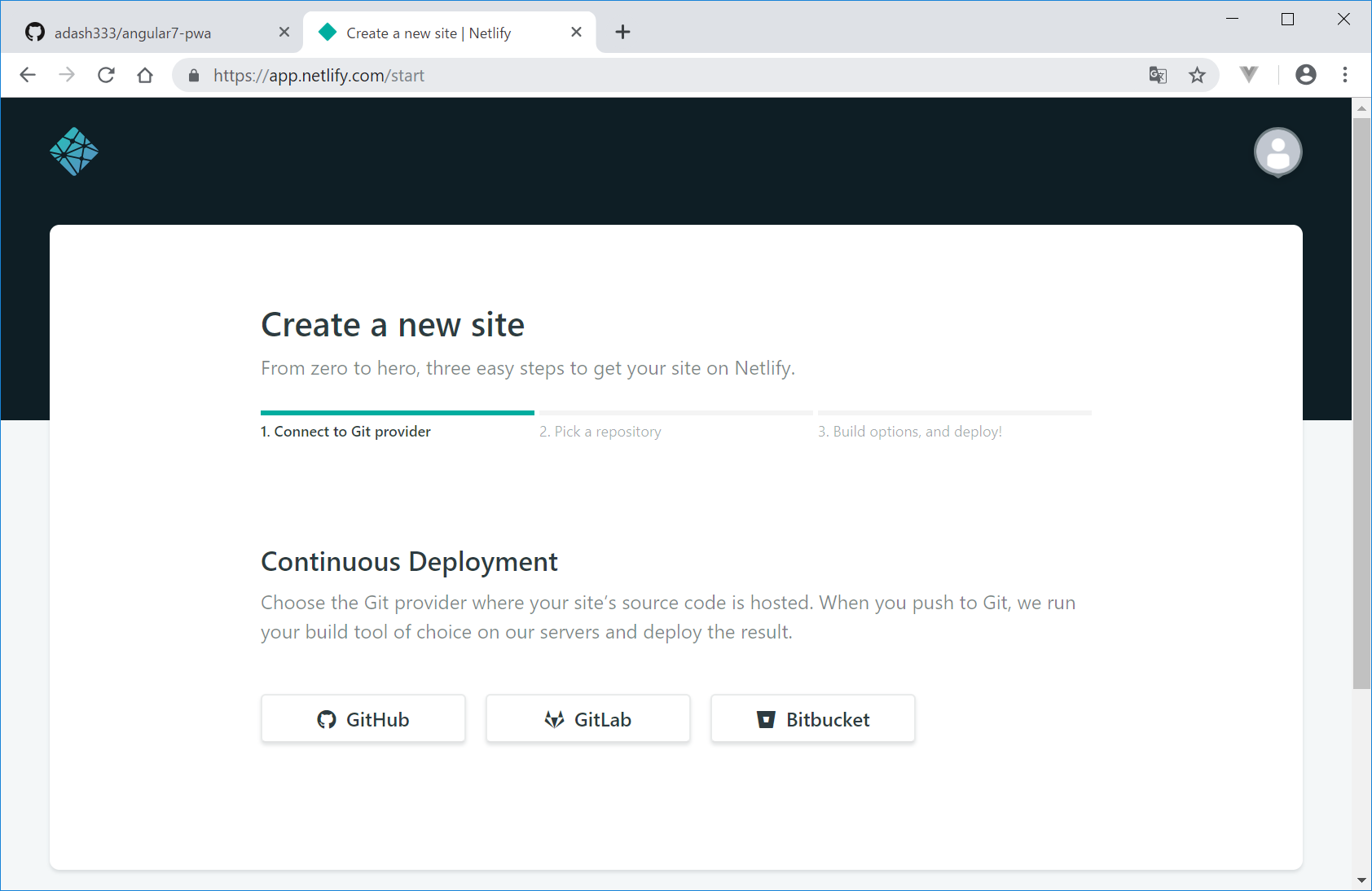Go to the browser home page
The height and width of the screenshot is (891, 1372).
[145, 75]
